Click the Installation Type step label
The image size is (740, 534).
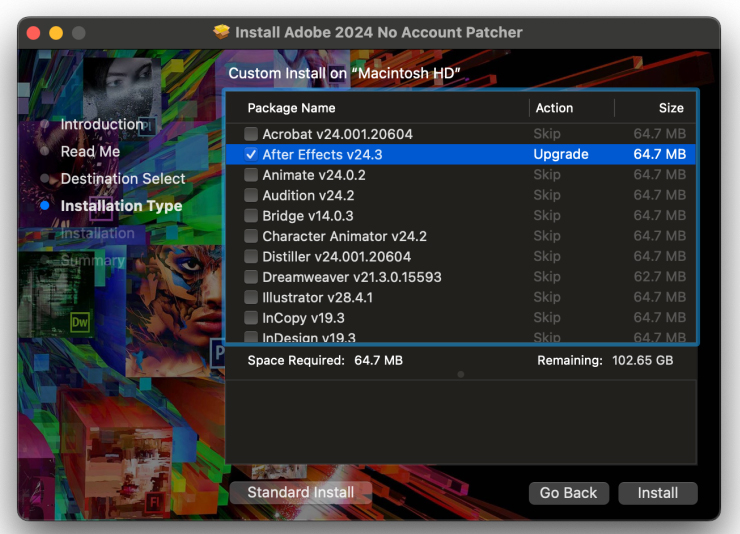pos(121,206)
